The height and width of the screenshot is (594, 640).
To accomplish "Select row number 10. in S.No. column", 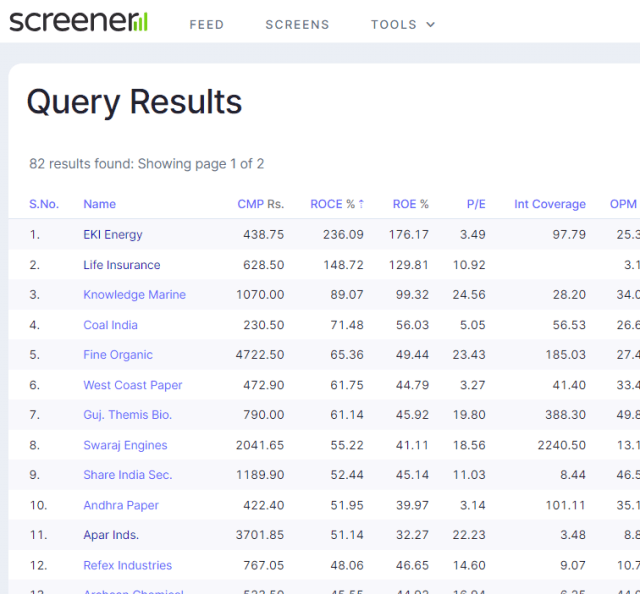I will pyautogui.click(x=38, y=505).
